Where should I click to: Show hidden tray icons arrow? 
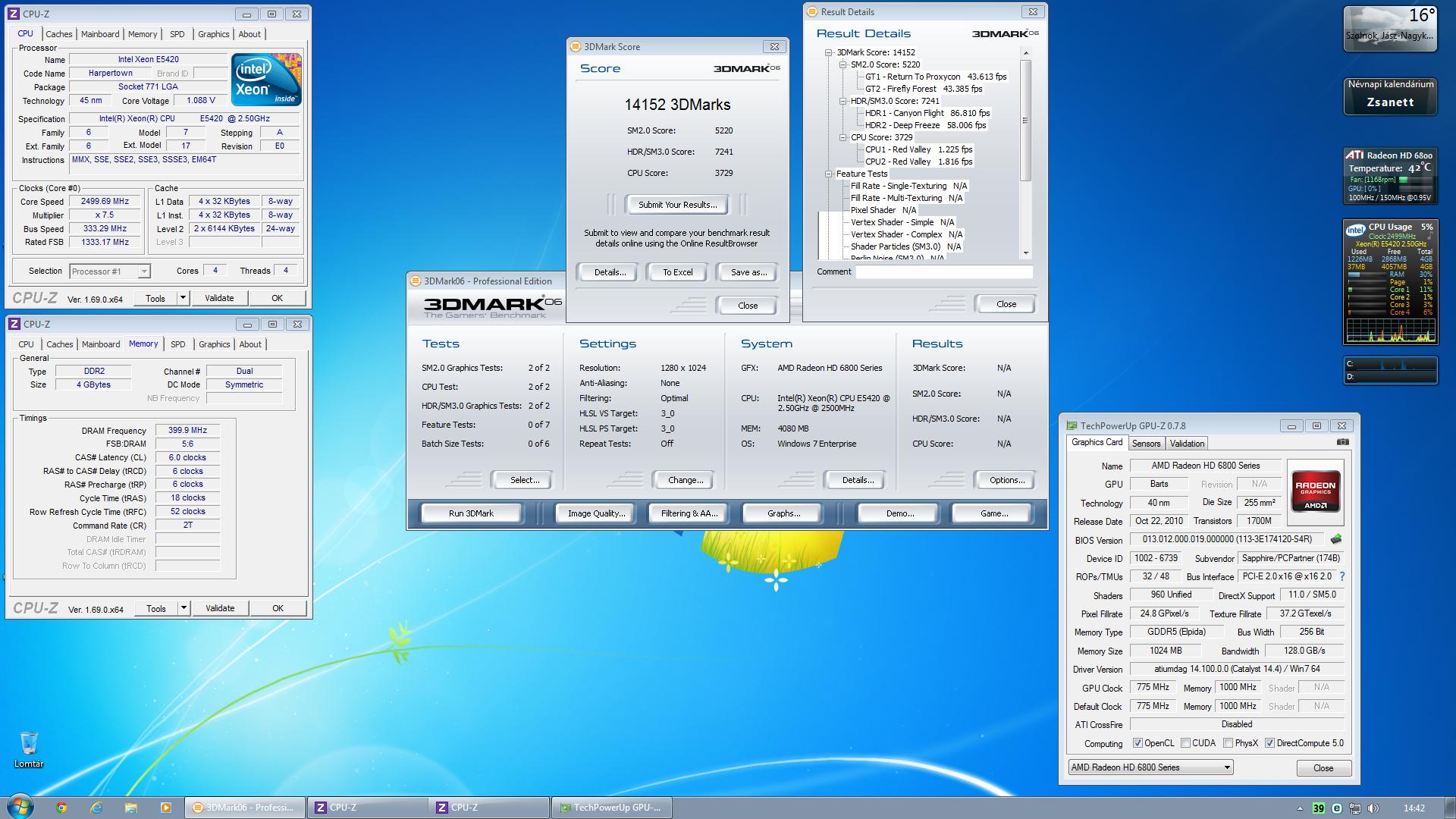1300,808
